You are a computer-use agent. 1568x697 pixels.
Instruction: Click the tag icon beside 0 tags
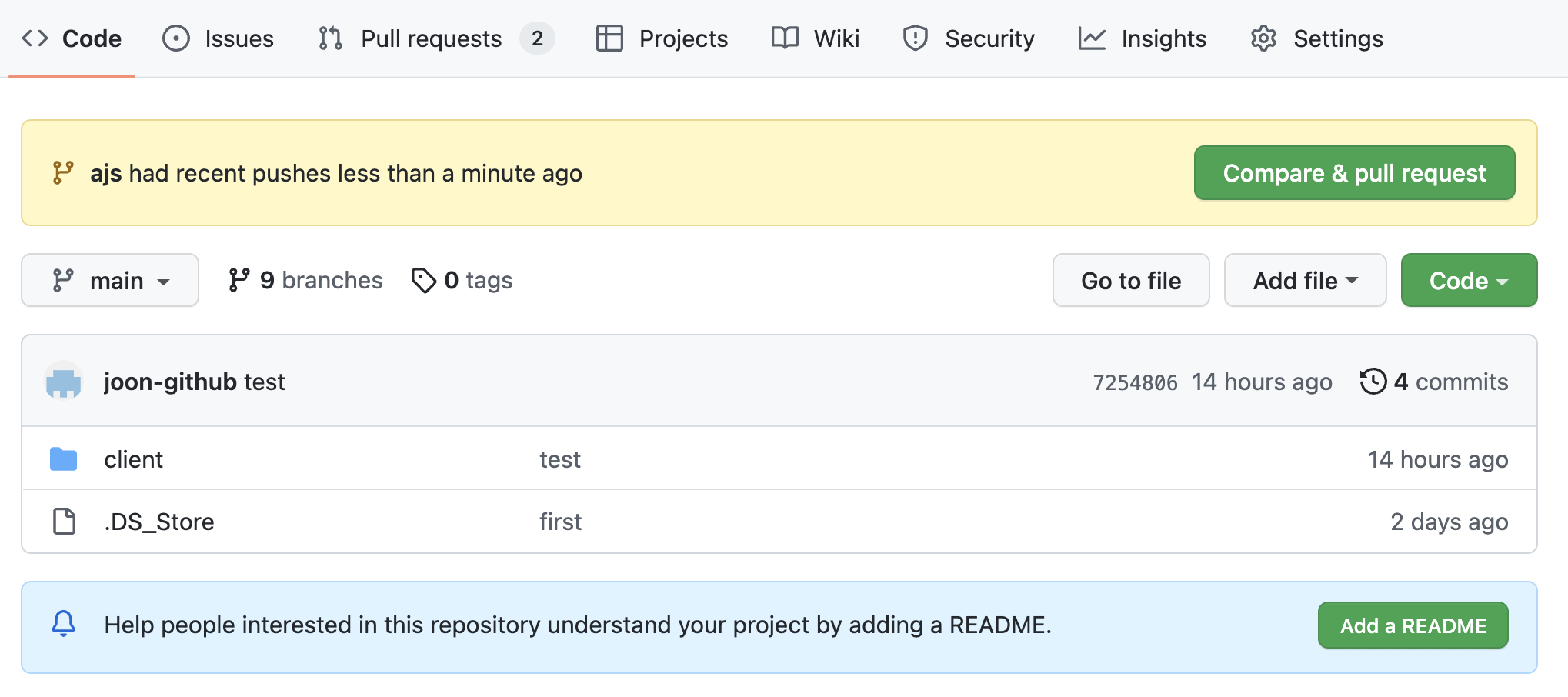[424, 280]
